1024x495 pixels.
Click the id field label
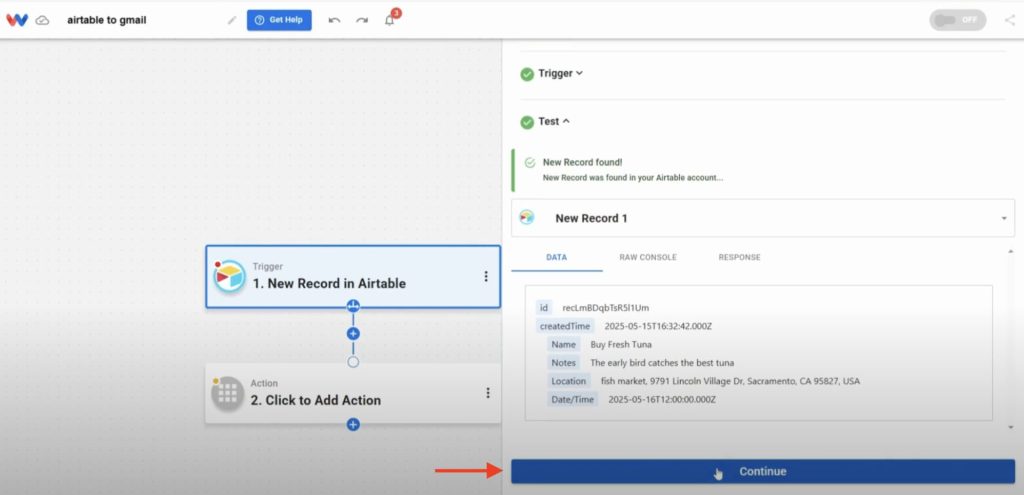tap(544, 308)
